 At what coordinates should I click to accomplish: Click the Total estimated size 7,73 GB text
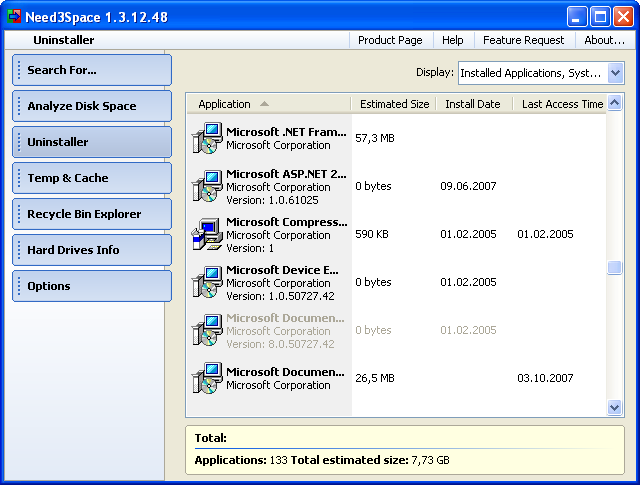[x=370, y=460]
